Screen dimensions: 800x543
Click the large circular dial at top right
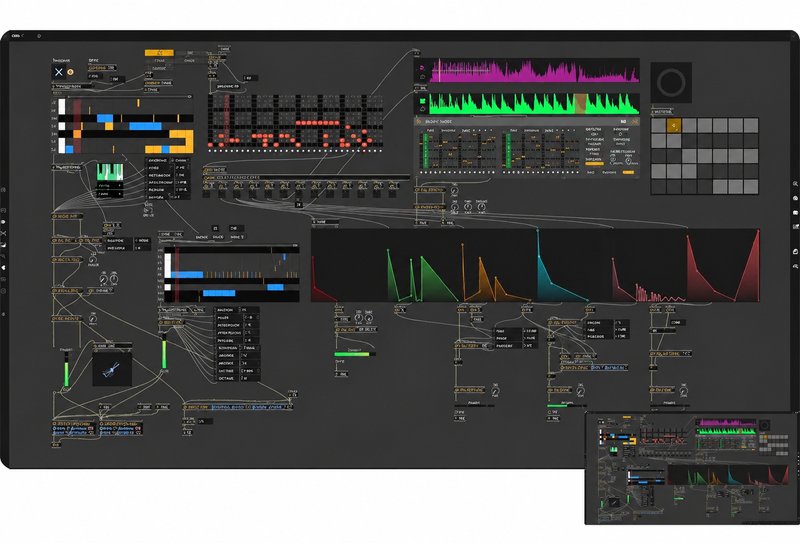671,82
